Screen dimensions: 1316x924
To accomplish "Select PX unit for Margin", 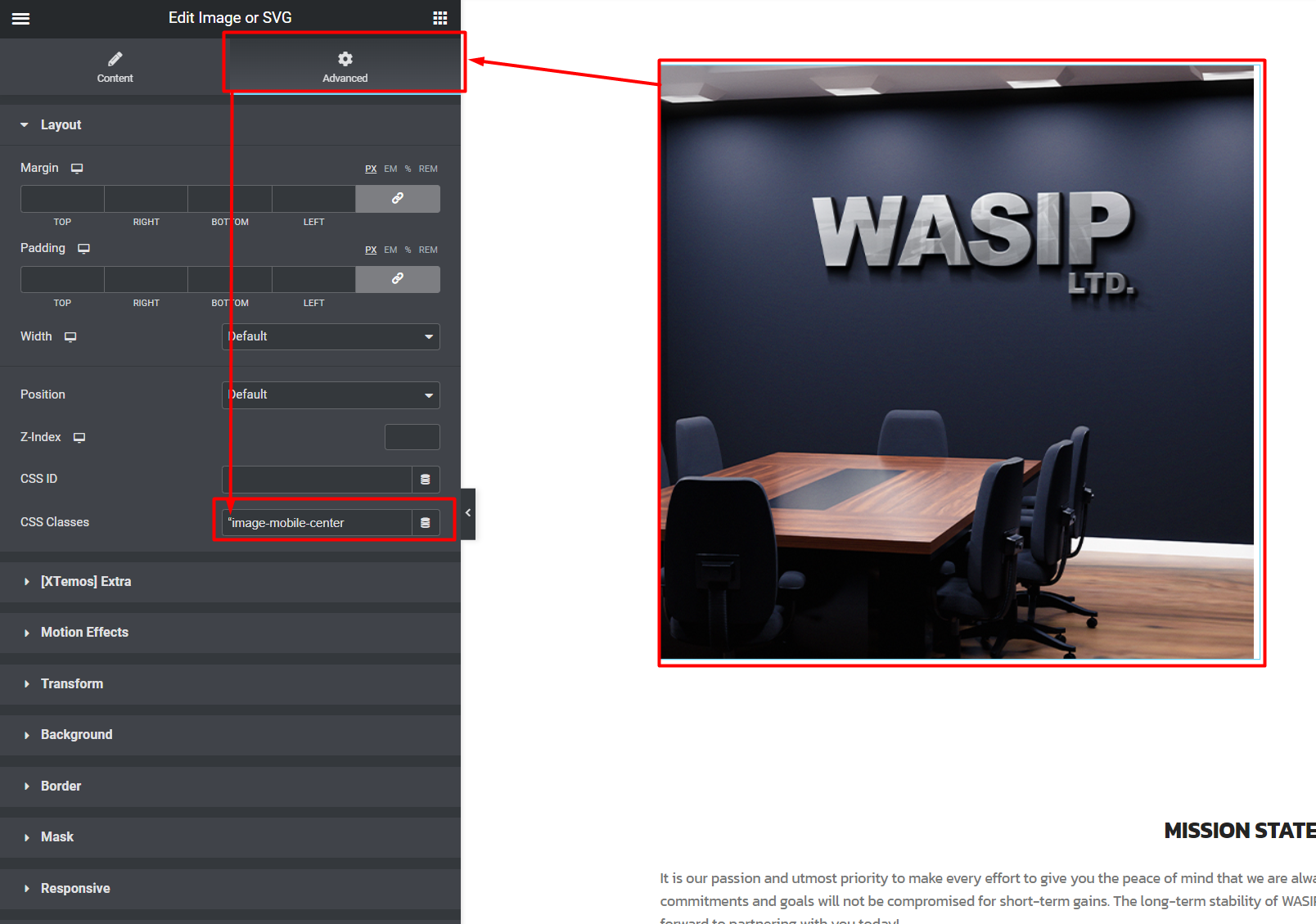I will coord(371,169).
